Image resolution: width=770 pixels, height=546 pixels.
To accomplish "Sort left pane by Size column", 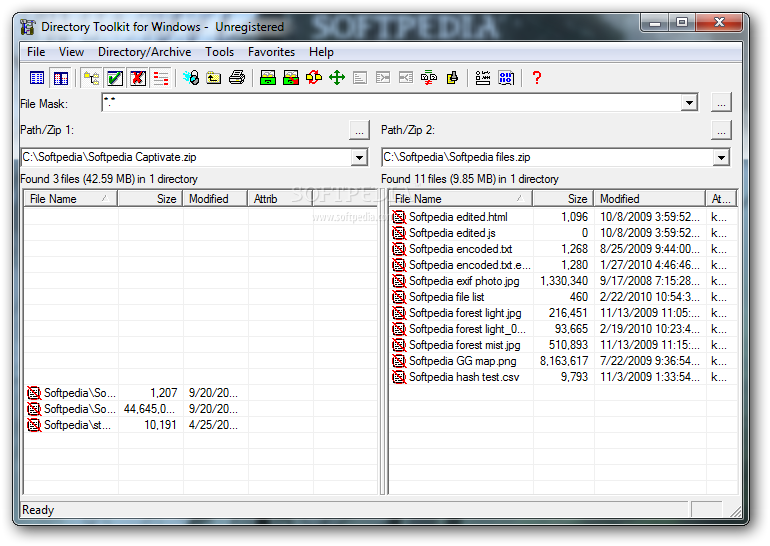I will pos(150,198).
